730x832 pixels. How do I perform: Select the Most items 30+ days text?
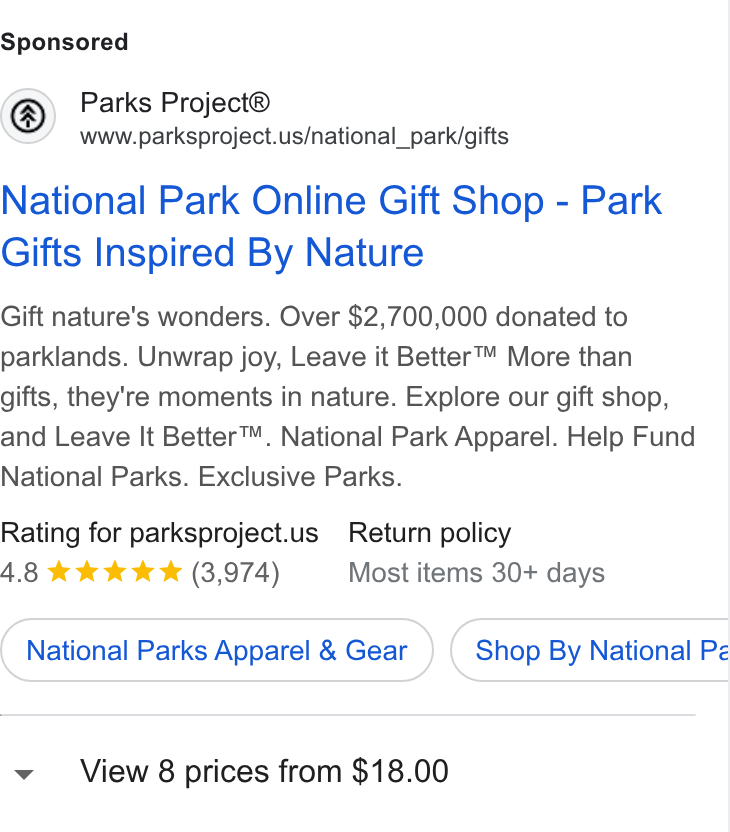[476, 573]
